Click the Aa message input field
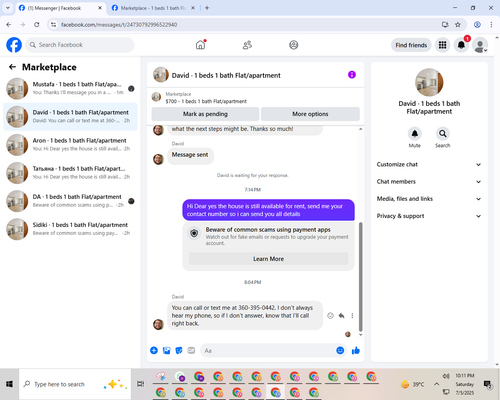This screenshot has height=400, width=500. [x=267, y=350]
